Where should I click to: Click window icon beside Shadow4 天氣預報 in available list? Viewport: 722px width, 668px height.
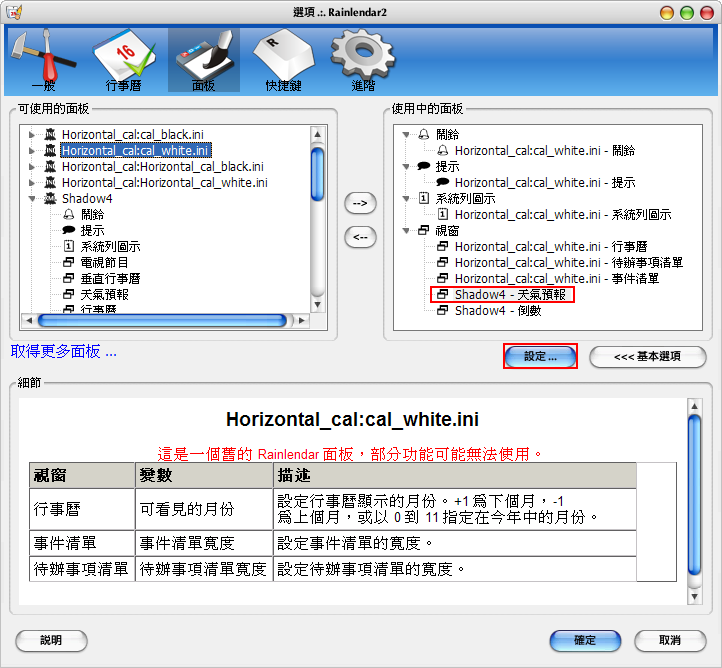click(69, 294)
